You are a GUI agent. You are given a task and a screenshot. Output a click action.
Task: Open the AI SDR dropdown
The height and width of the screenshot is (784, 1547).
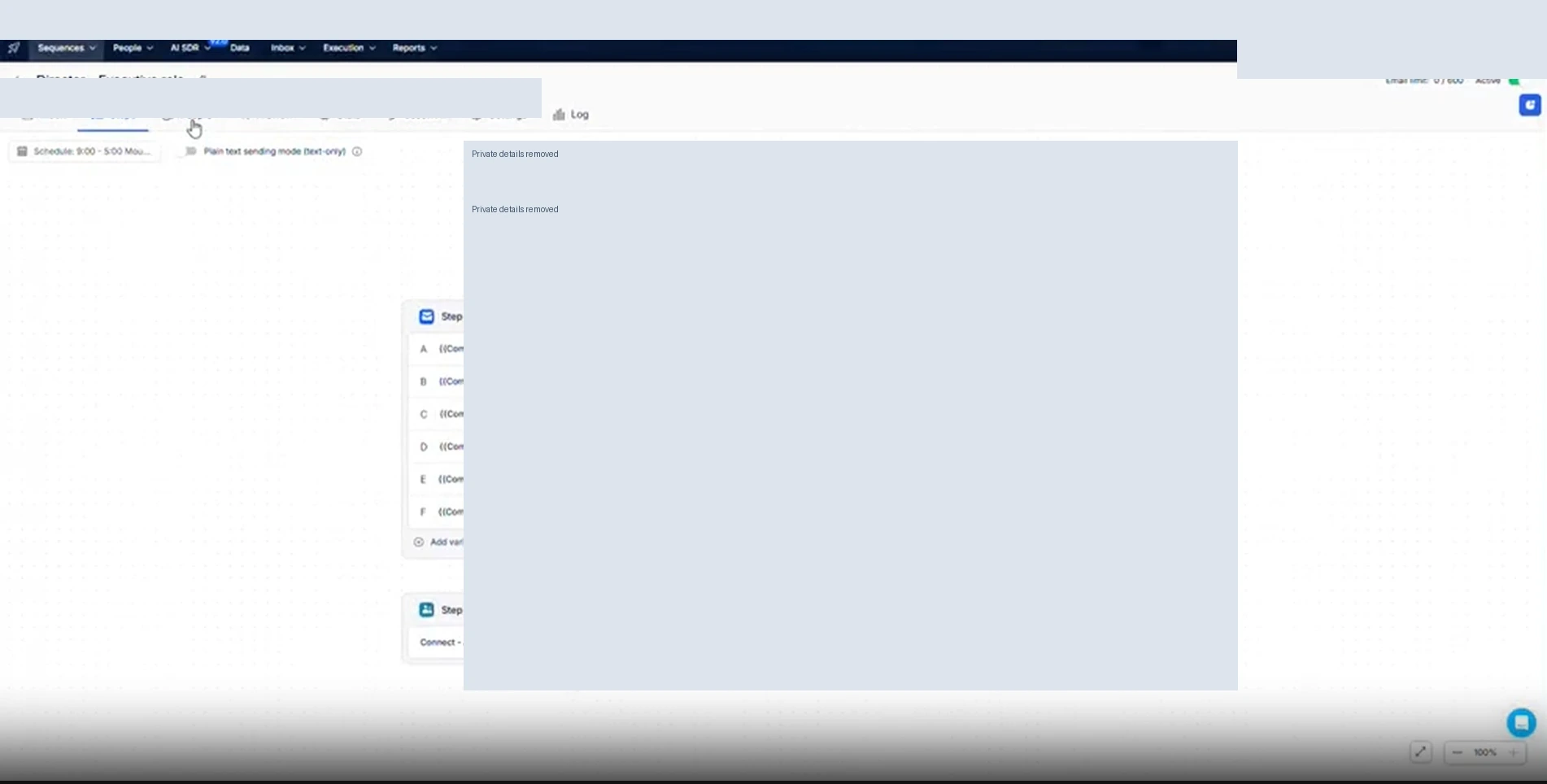[x=190, y=48]
